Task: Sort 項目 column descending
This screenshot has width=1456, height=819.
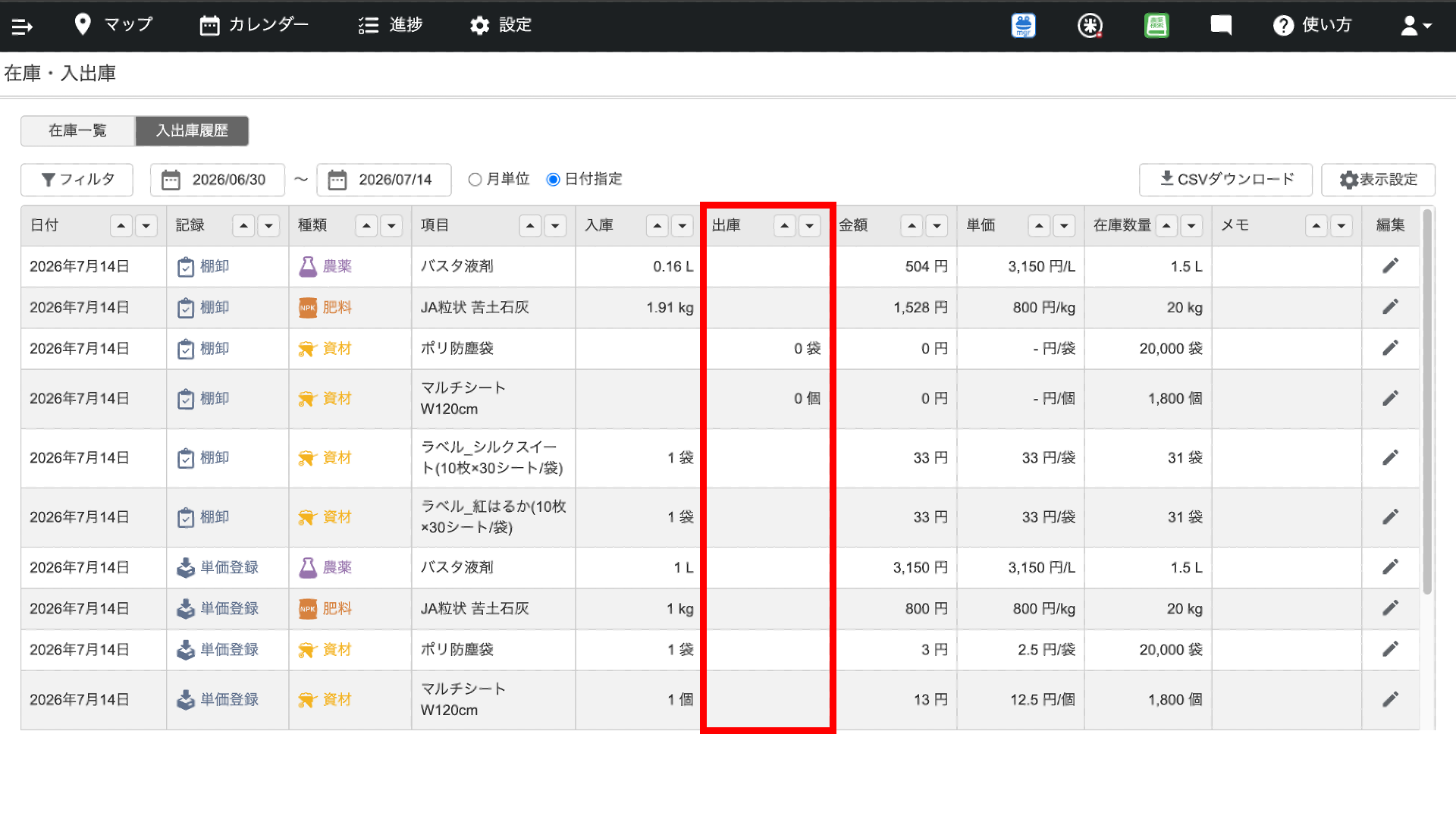Action: 555,225
